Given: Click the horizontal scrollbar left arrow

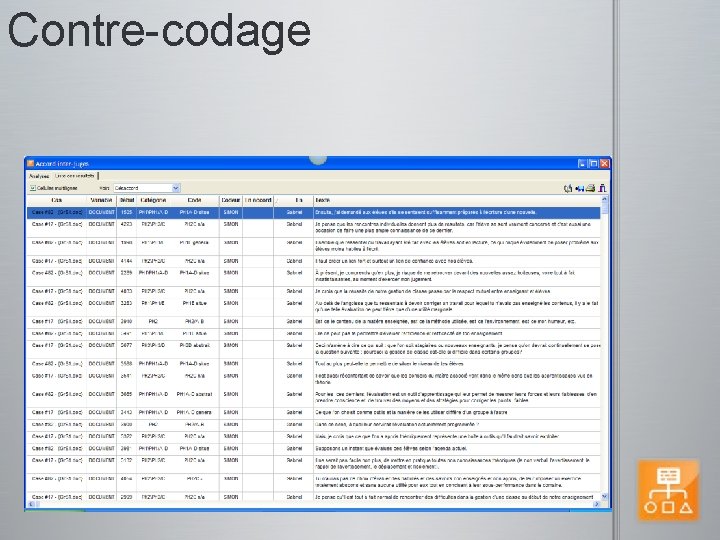Looking at the screenshot, I should point(31,505).
